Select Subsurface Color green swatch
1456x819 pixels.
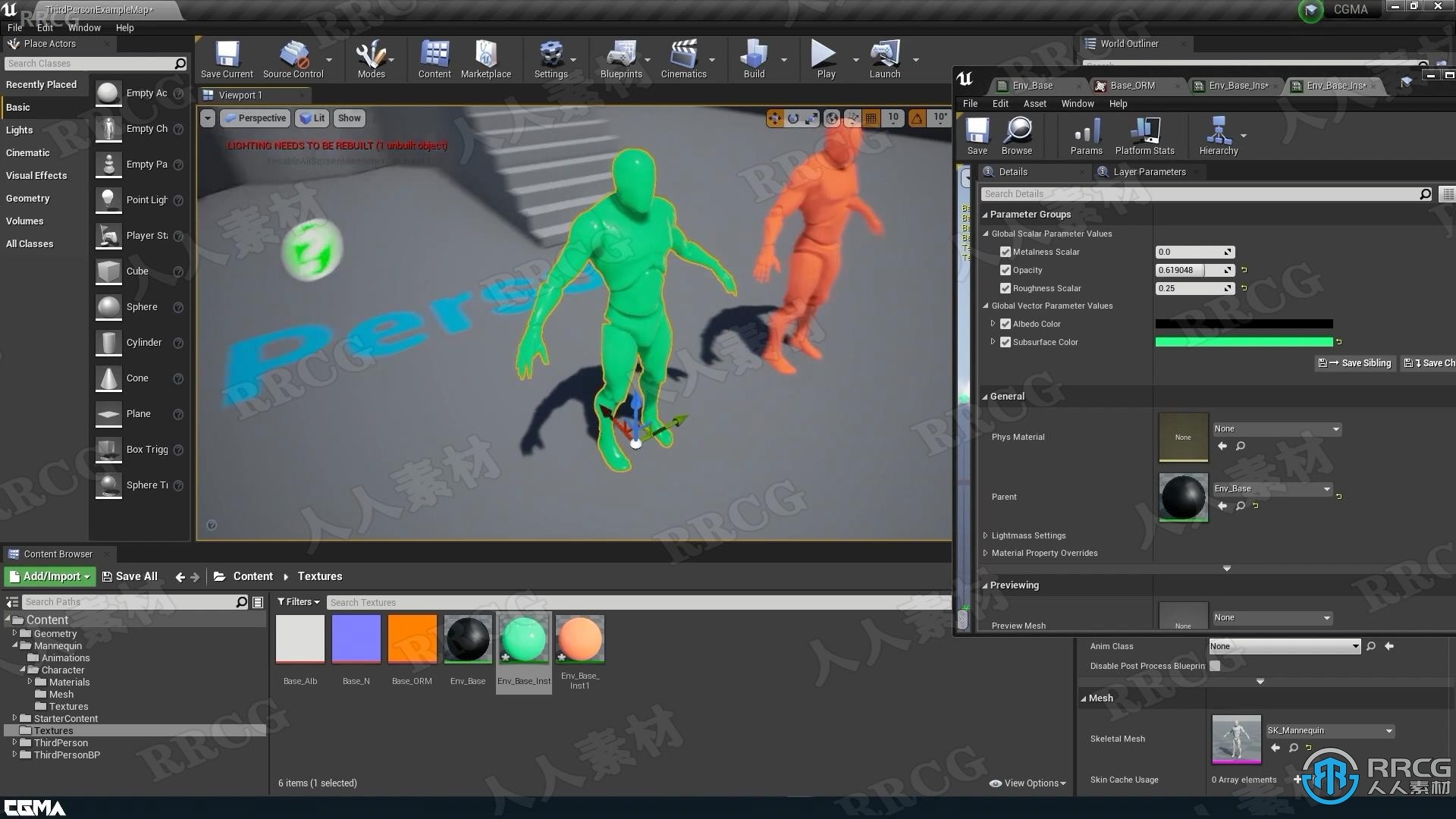(x=1244, y=341)
